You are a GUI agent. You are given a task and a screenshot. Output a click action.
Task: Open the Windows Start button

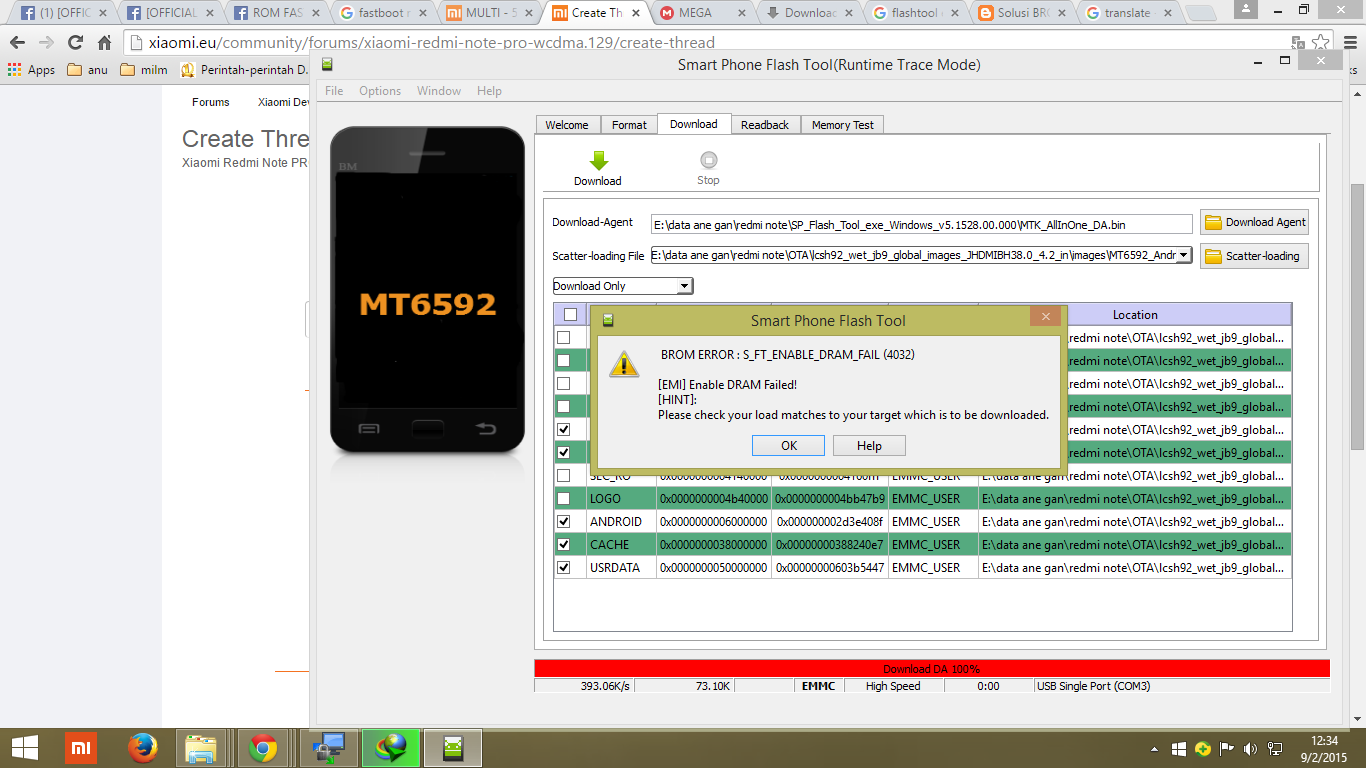[x=25, y=748]
